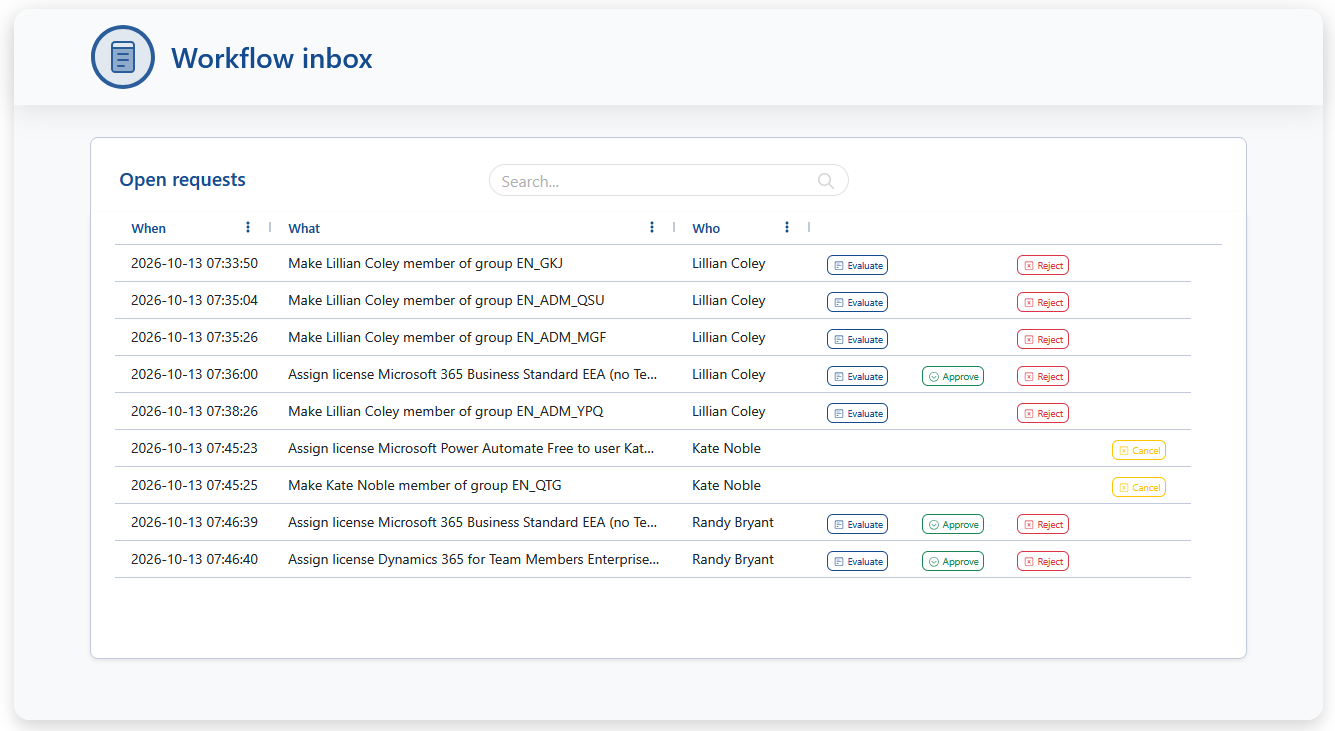Approve Lillian Coley's Microsoft 365 license request
The width and height of the screenshot is (1335, 731).
(x=953, y=376)
